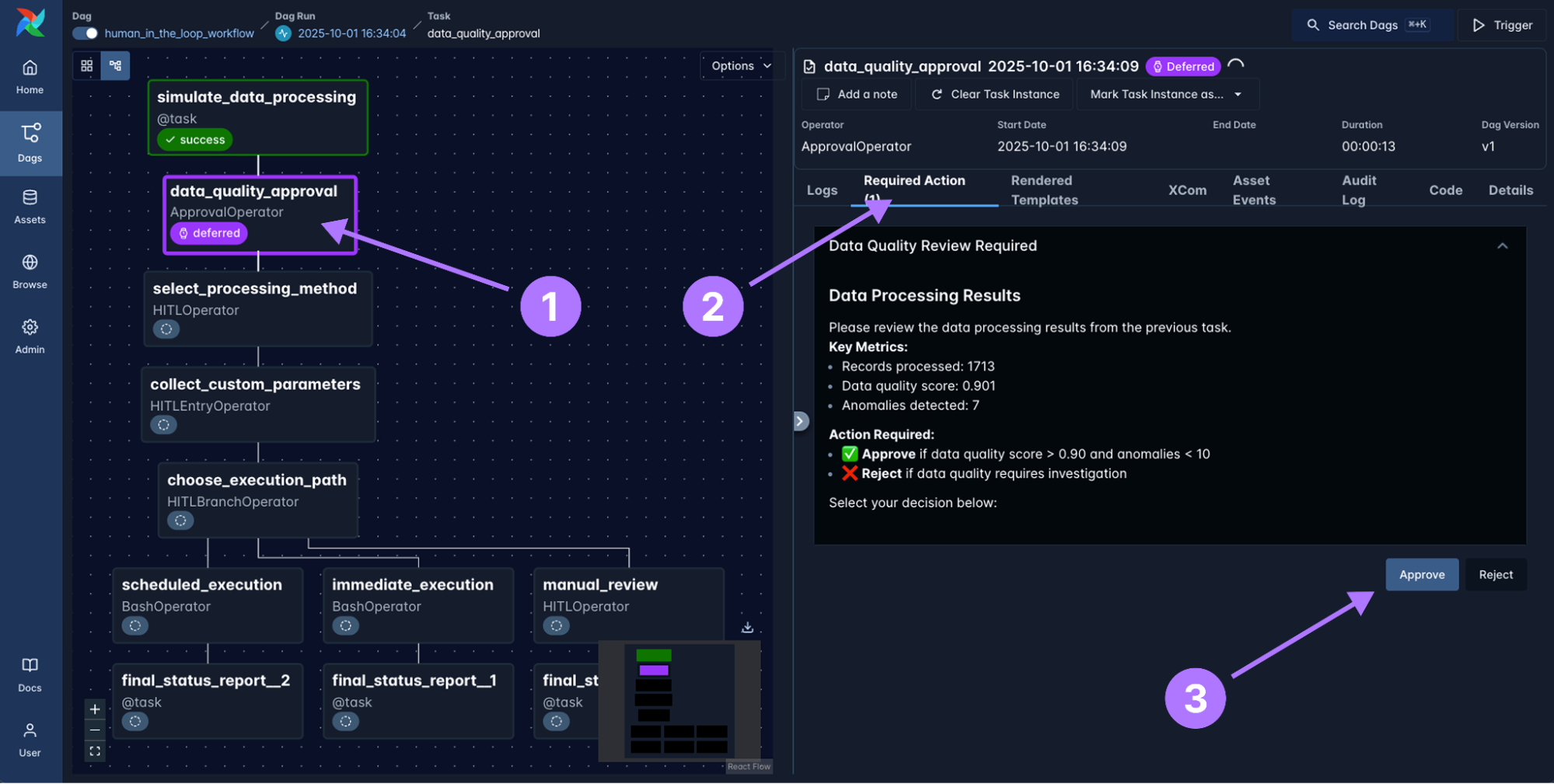Open the Home page from sidebar

(x=30, y=76)
